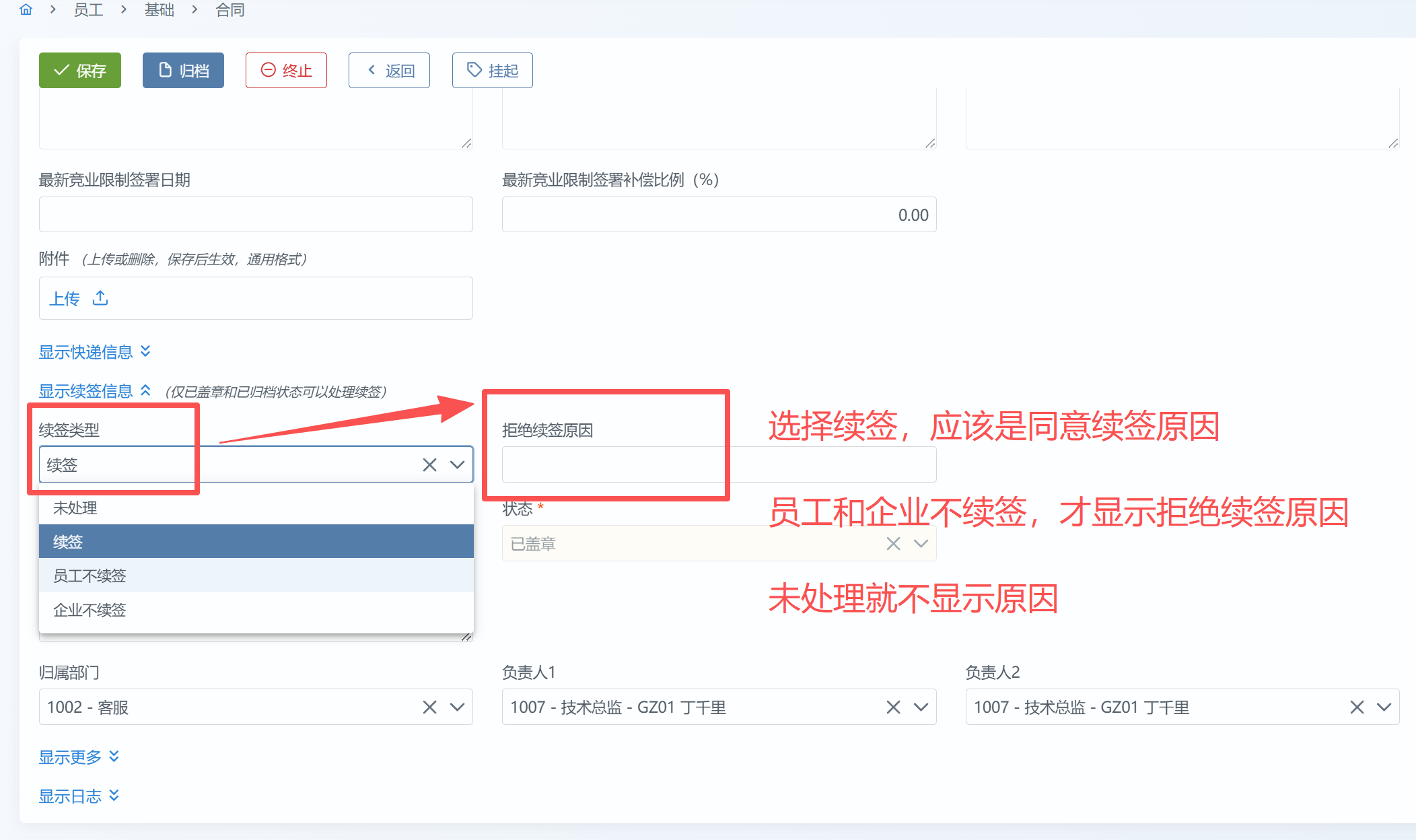The image size is (1416, 840).
Task: Select 员工不续签 from the dropdown list
Action: [x=90, y=575]
